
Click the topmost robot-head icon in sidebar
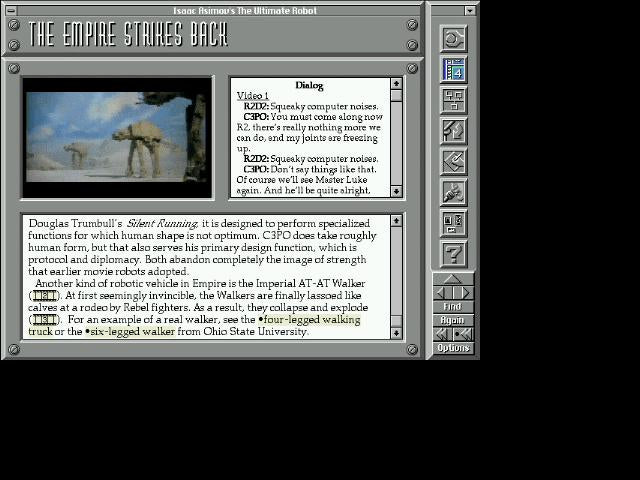point(453,39)
